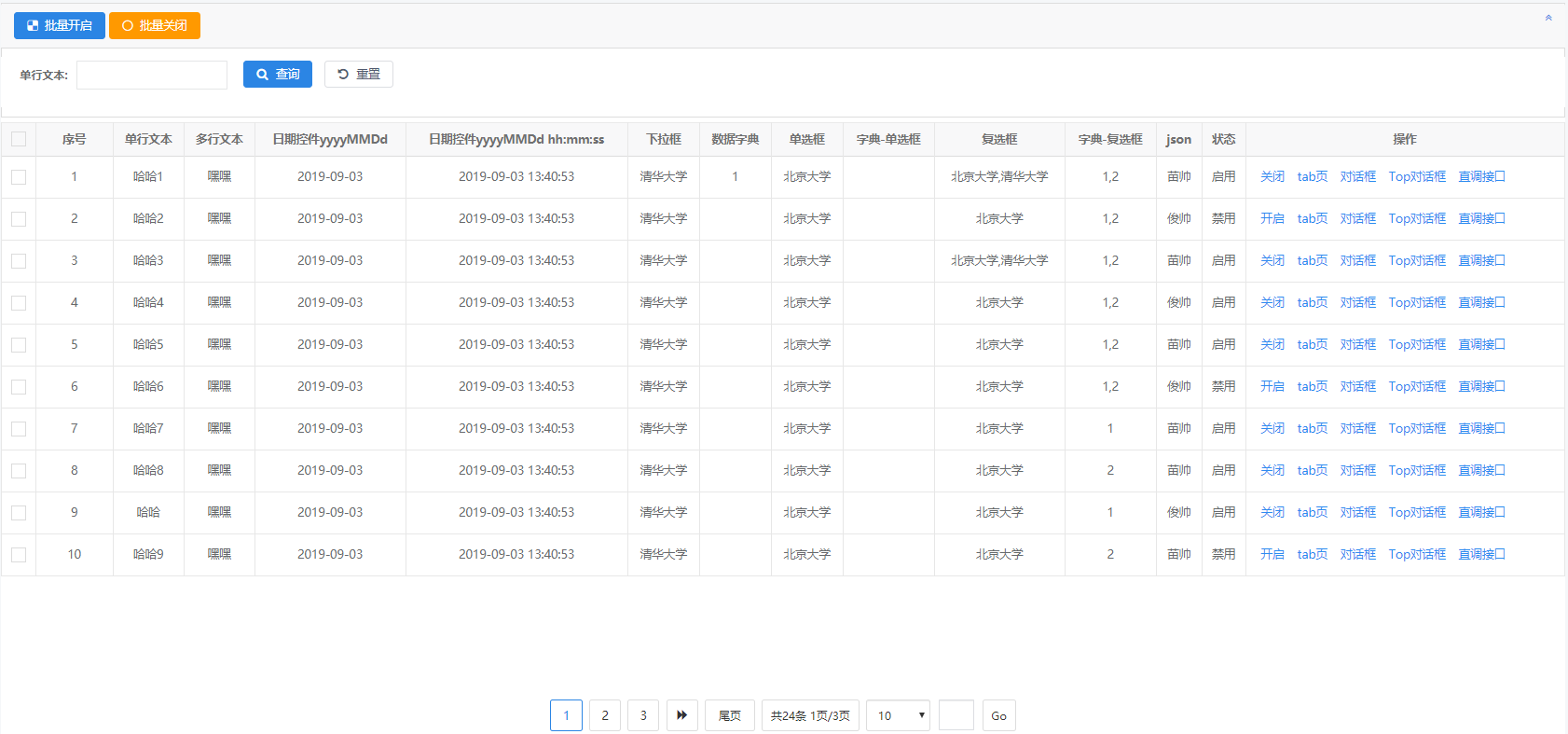
Task: Click the 单行文本 column header
Action: [148, 139]
